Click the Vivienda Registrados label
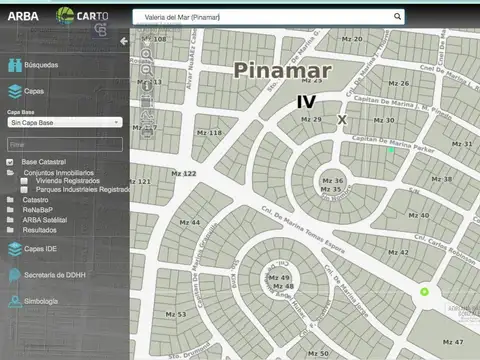 tap(68, 181)
